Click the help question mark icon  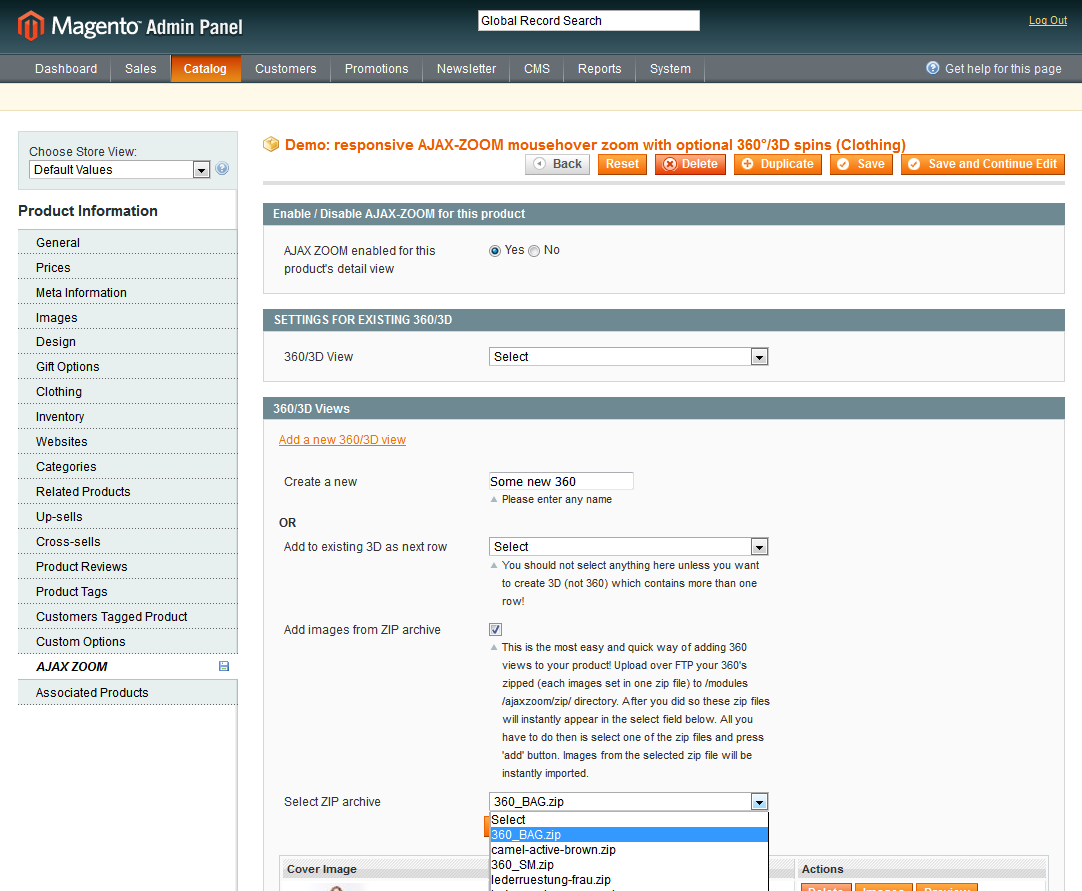point(932,68)
